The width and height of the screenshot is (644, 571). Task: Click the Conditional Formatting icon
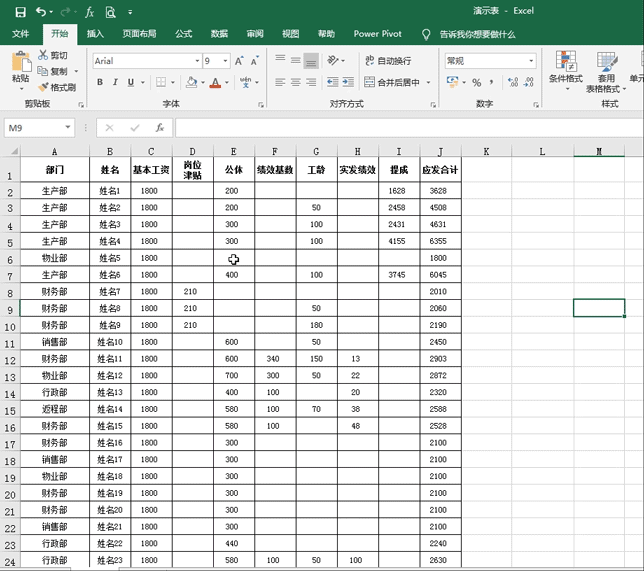[x=566, y=61]
